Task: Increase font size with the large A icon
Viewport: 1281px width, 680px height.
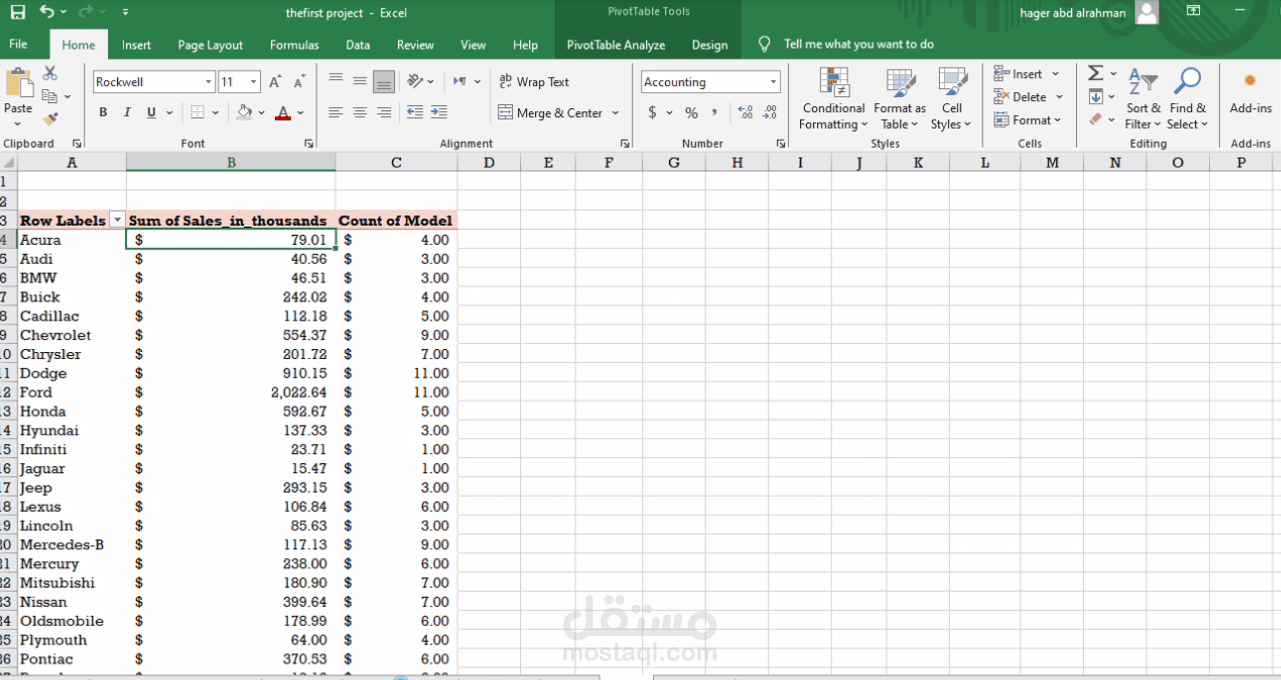Action: pos(275,82)
